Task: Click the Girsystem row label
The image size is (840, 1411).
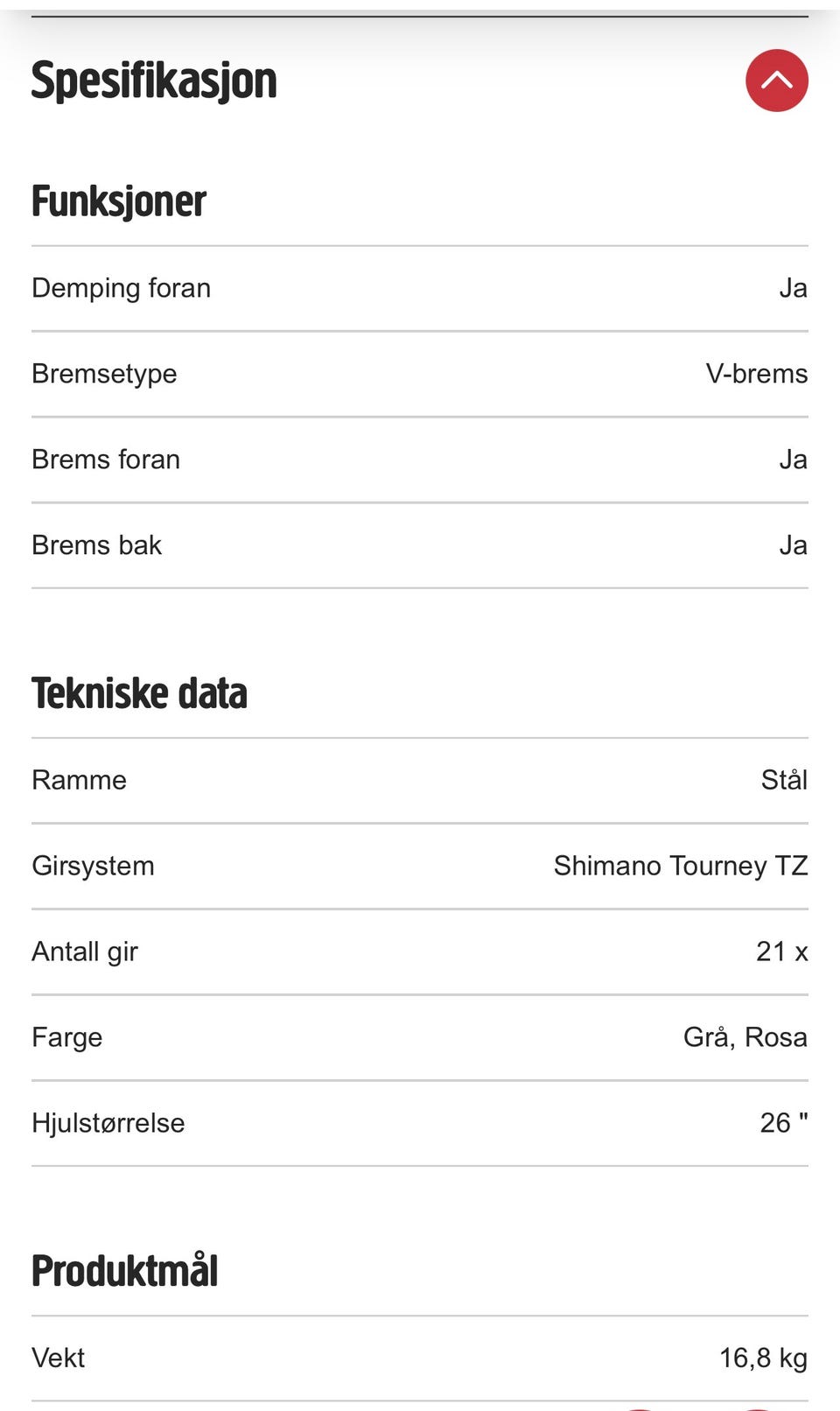Action: [94, 867]
